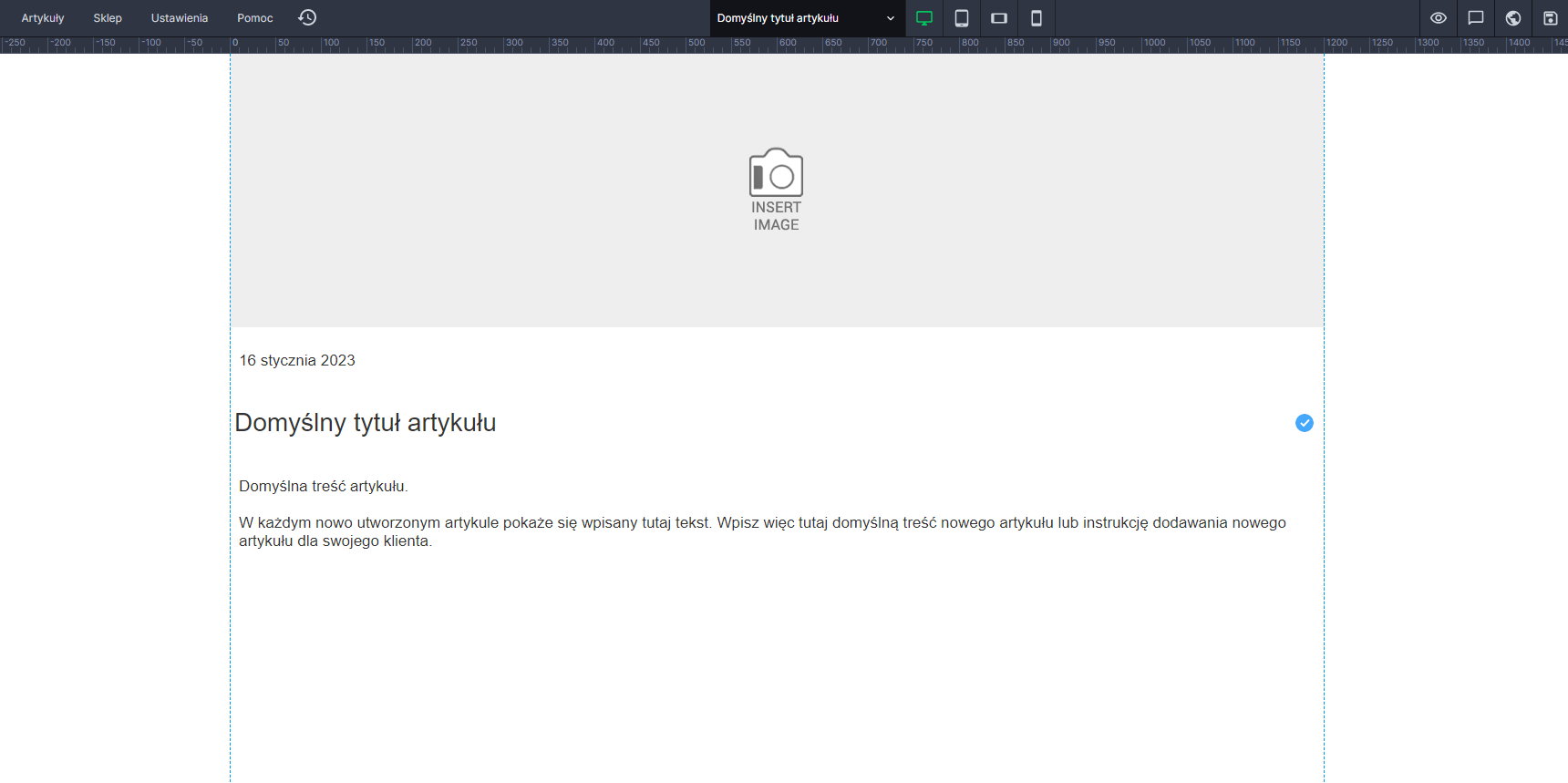
Task: Click the INSERT IMAGE camera placeholder
Action: [776, 190]
